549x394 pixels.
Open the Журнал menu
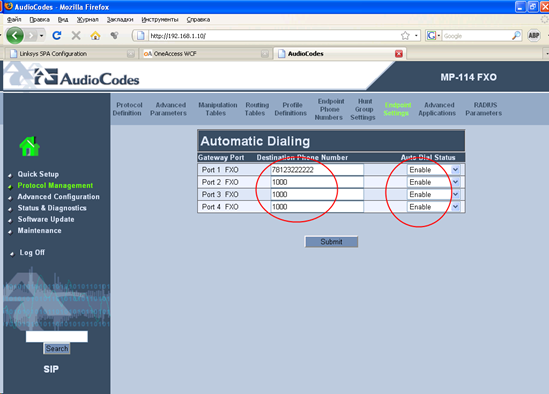coord(88,20)
